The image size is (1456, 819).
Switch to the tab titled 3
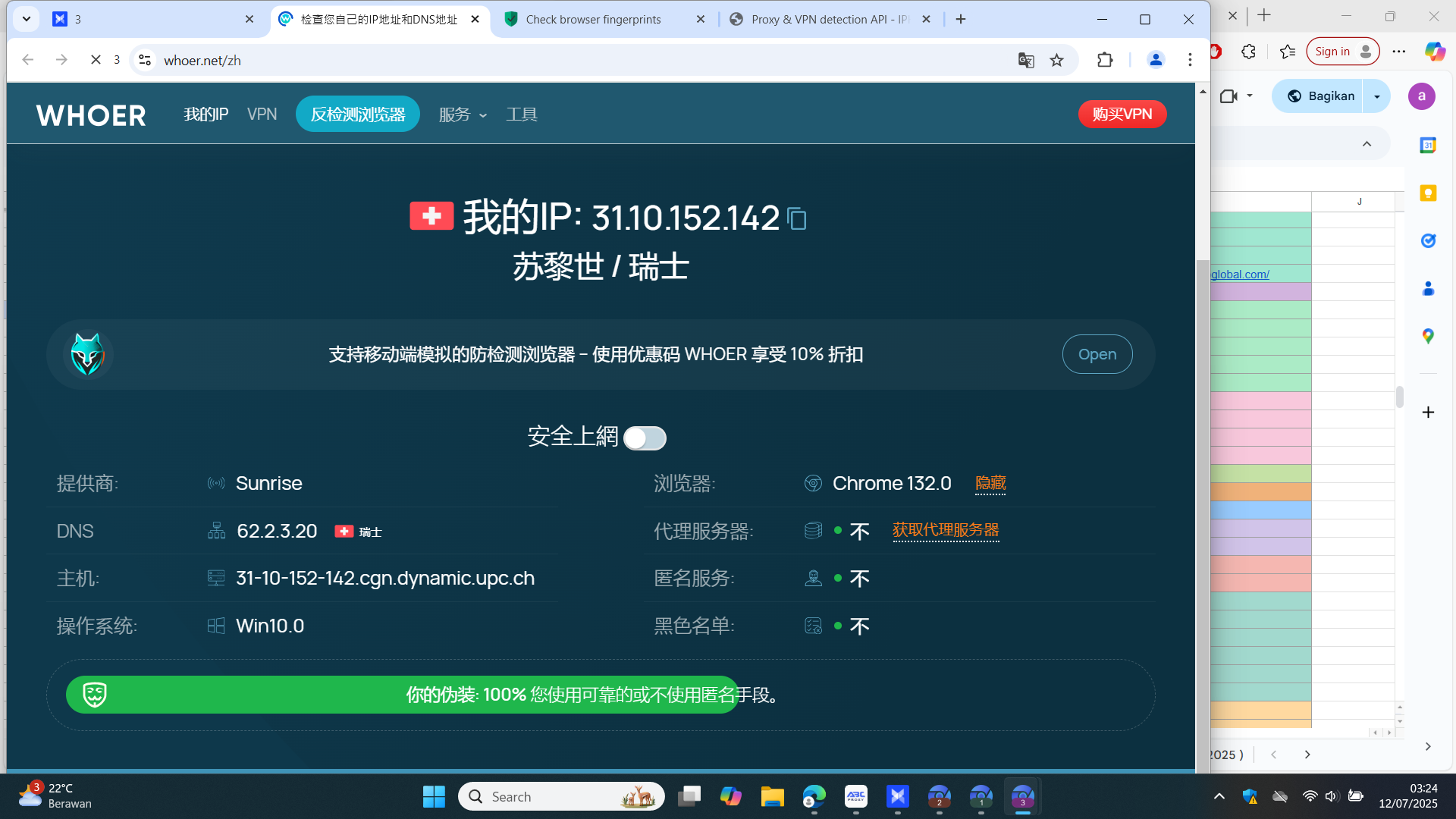(152, 19)
